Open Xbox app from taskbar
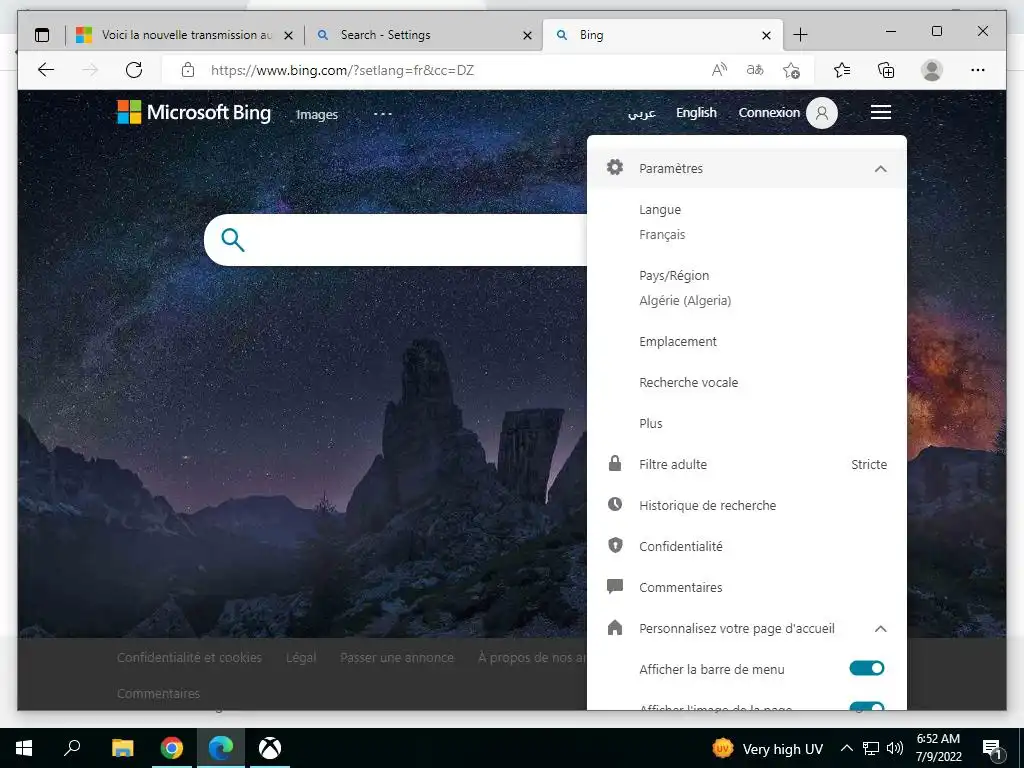The height and width of the screenshot is (768, 1024). point(270,748)
